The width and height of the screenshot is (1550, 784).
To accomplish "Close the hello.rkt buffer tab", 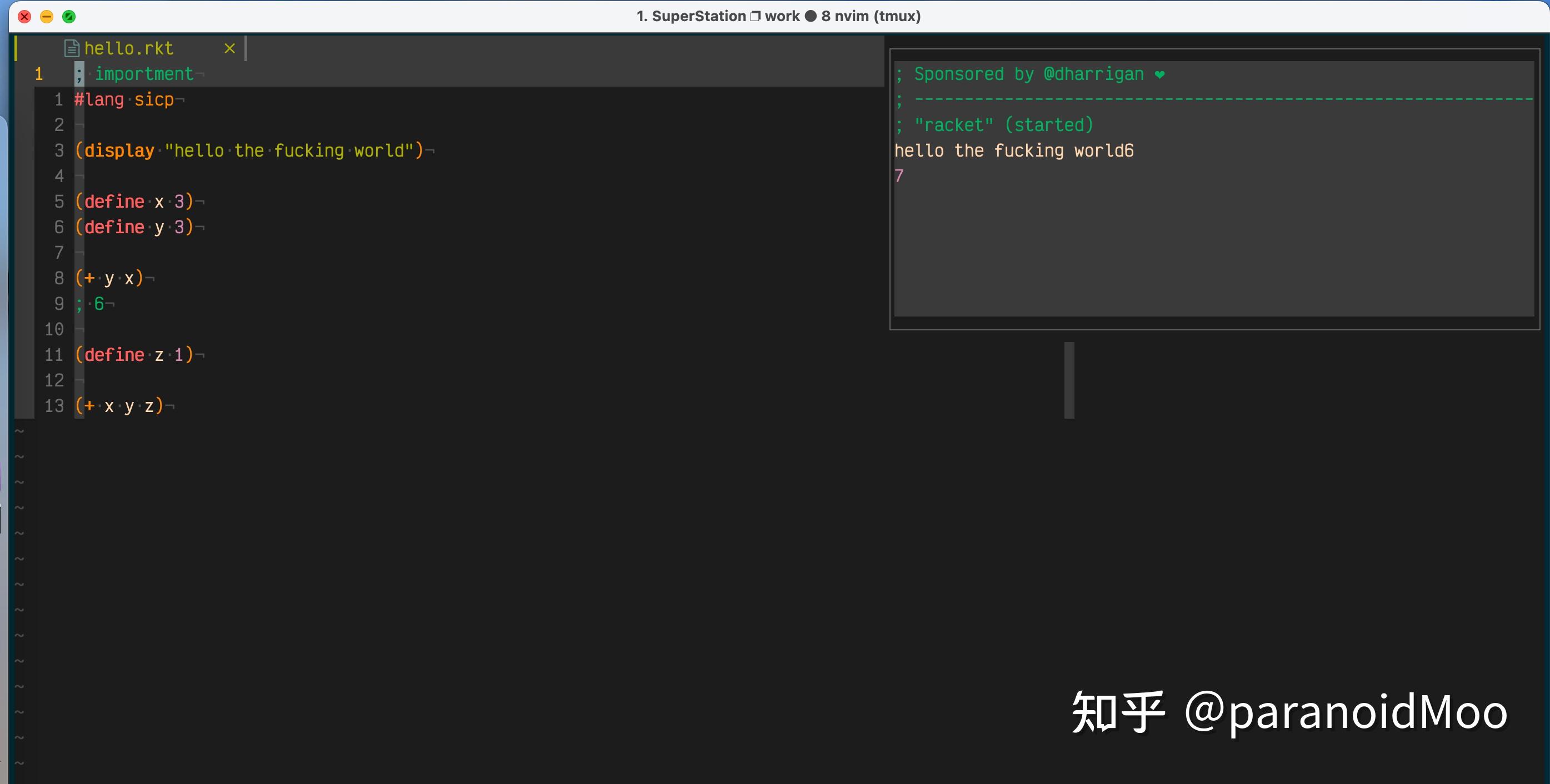I will [x=229, y=48].
